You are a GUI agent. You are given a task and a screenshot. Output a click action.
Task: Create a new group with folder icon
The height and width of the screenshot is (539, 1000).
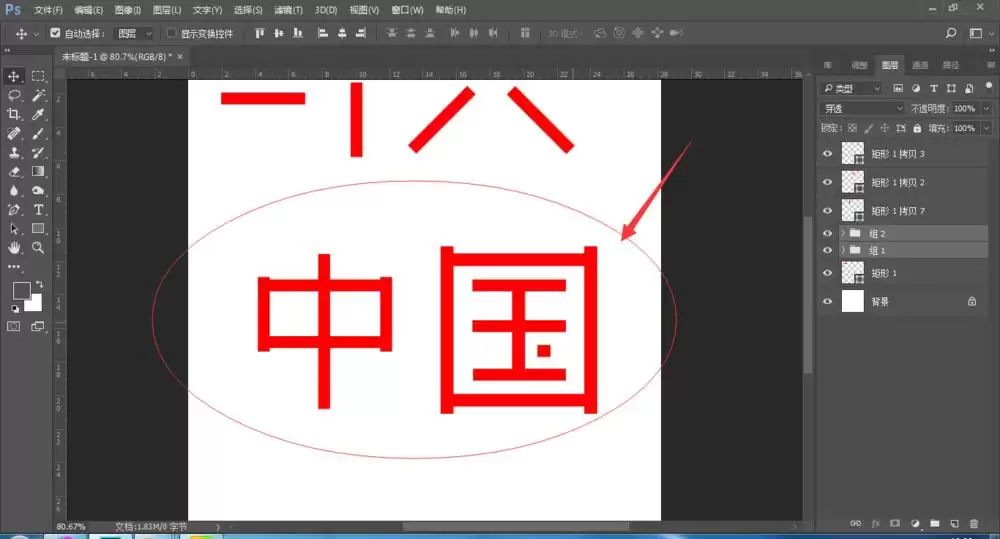934,524
